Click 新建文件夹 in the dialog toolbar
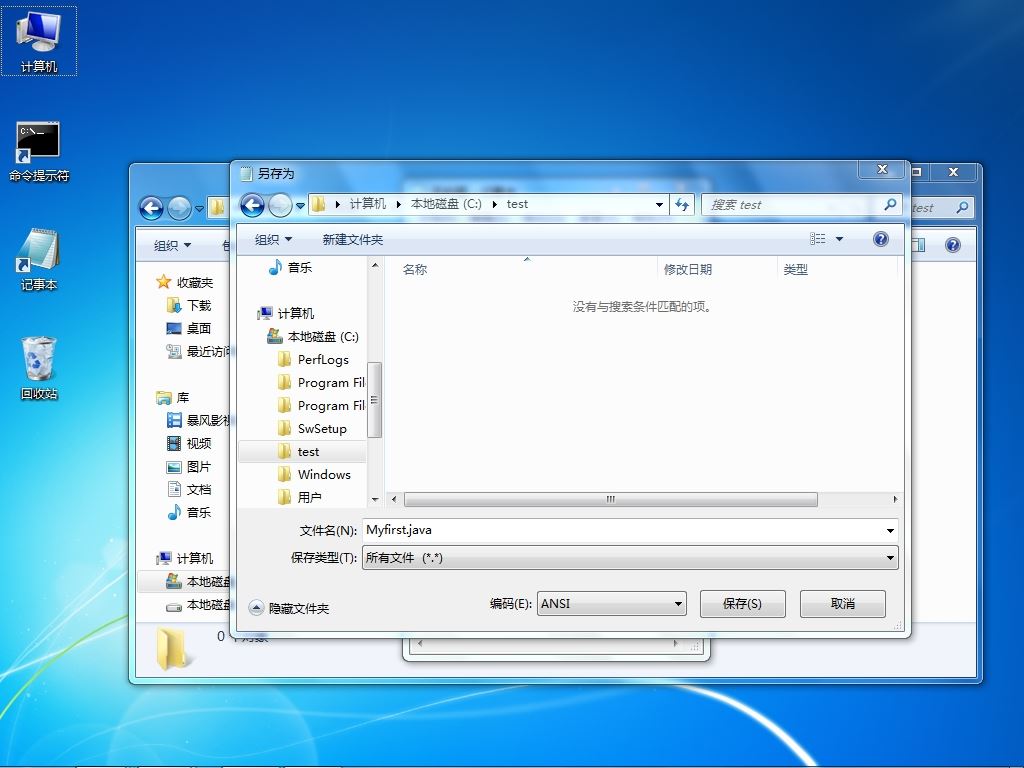The height and width of the screenshot is (768, 1024). [x=353, y=240]
